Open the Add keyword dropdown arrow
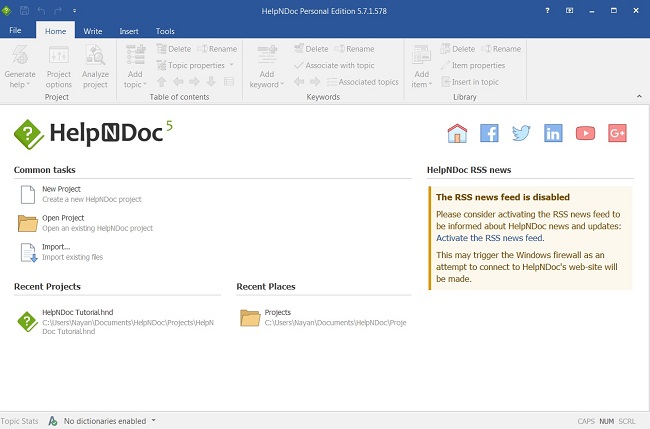This screenshot has width=650, height=429. pos(282,84)
